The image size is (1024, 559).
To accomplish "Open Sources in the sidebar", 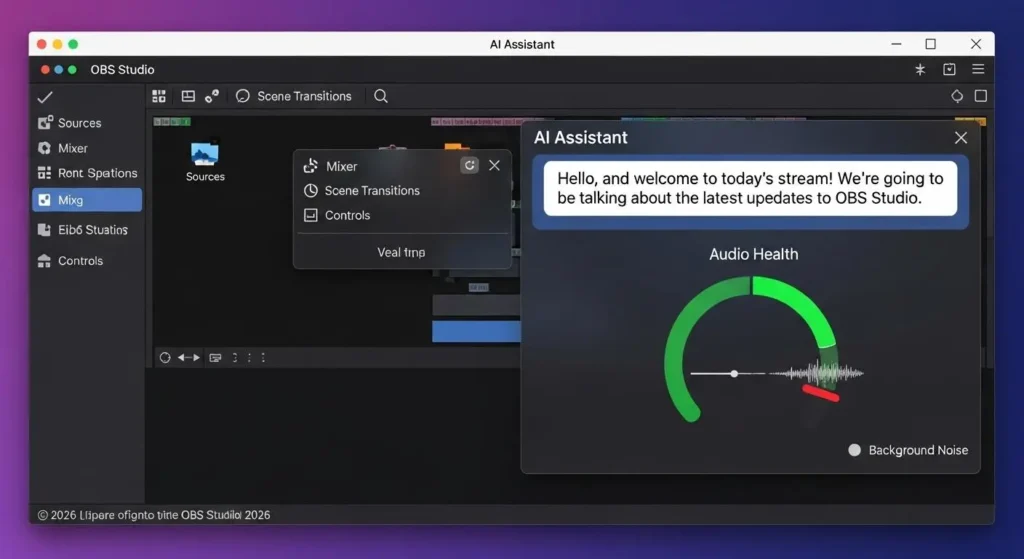I will (x=70, y=123).
